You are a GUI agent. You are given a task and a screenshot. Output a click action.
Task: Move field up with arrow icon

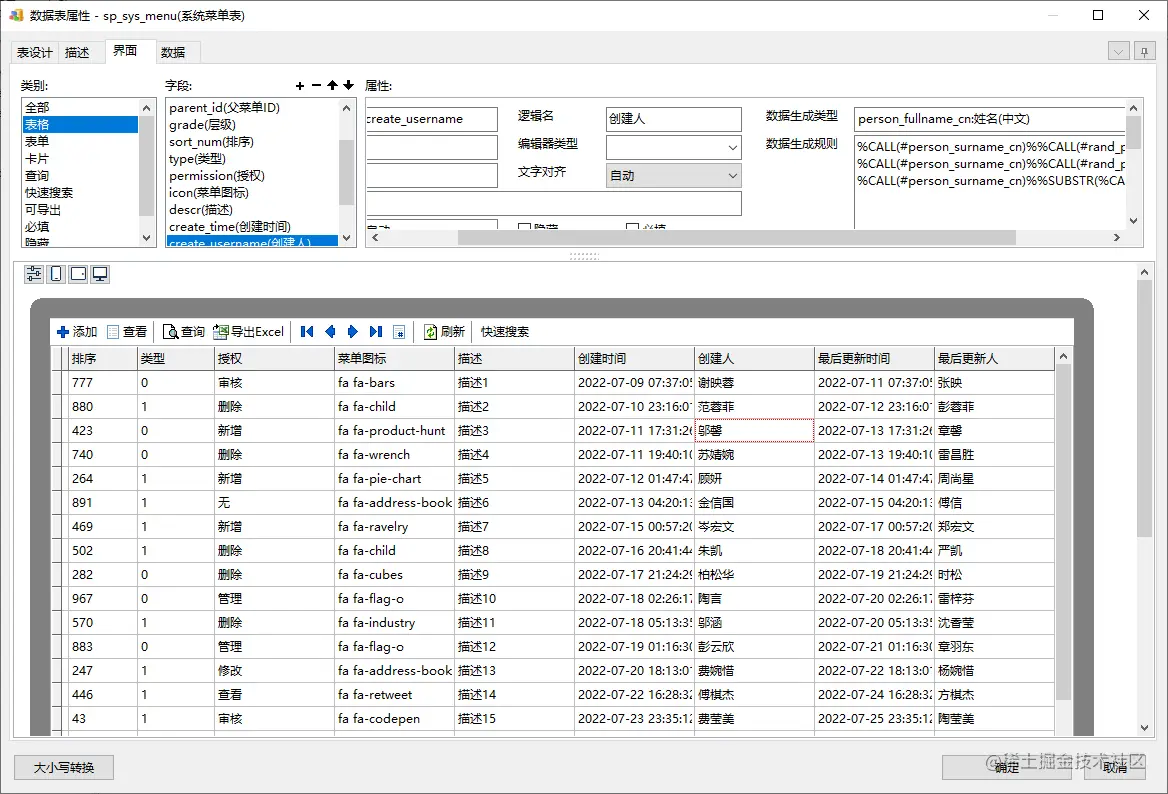click(x=332, y=86)
